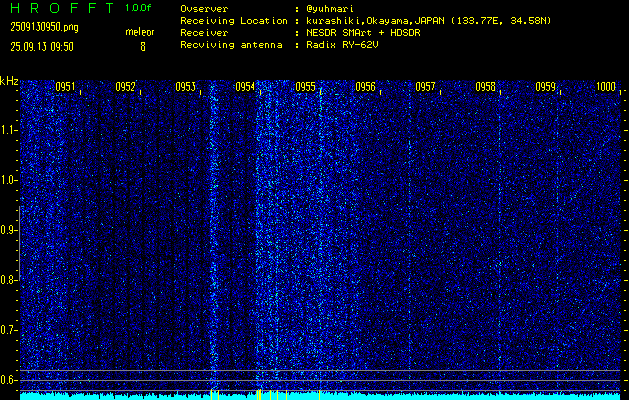This screenshot has height=400, width=629.
Task: Click the HROFFT title text
Action: point(62,8)
